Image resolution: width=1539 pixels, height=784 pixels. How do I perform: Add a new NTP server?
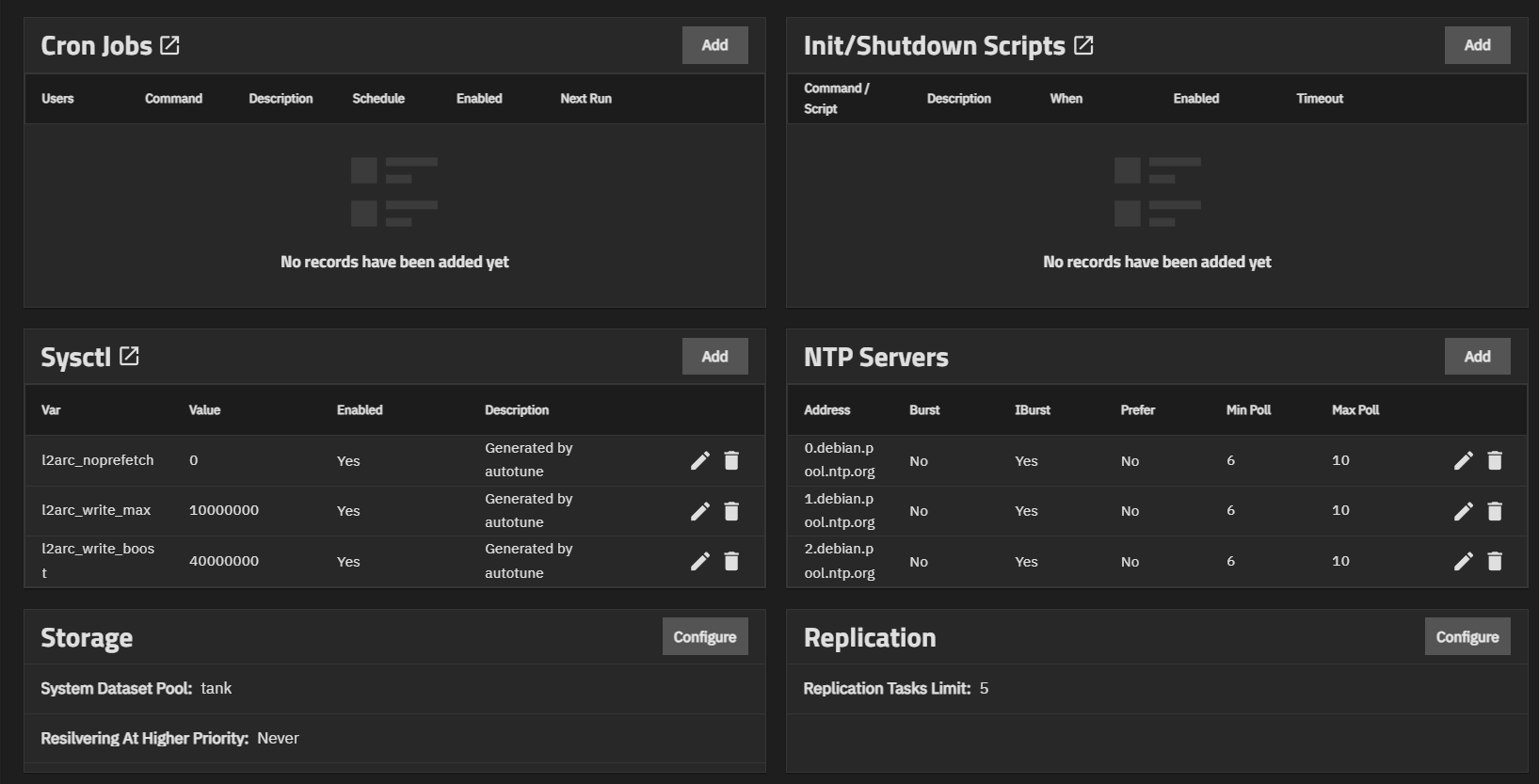coord(1477,357)
